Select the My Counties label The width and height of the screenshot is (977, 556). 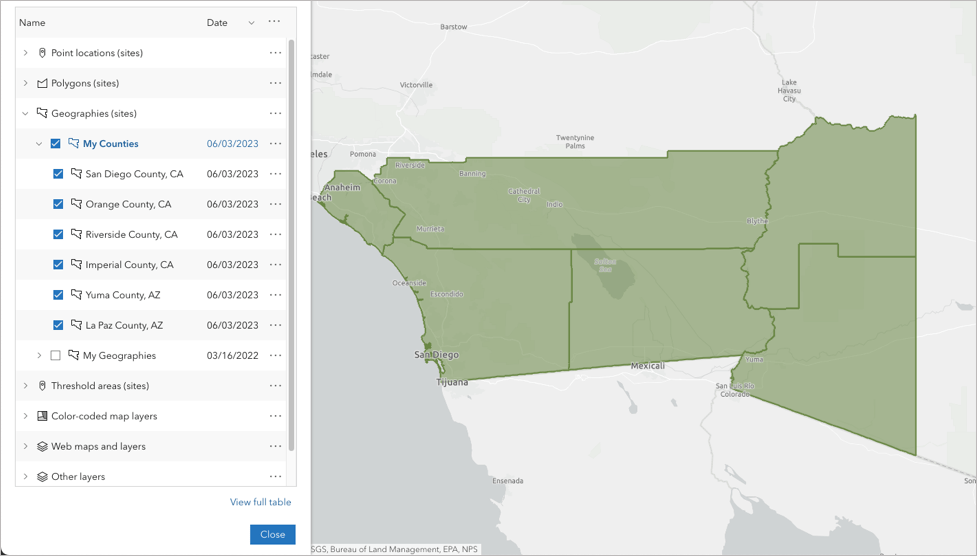[x=111, y=143]
